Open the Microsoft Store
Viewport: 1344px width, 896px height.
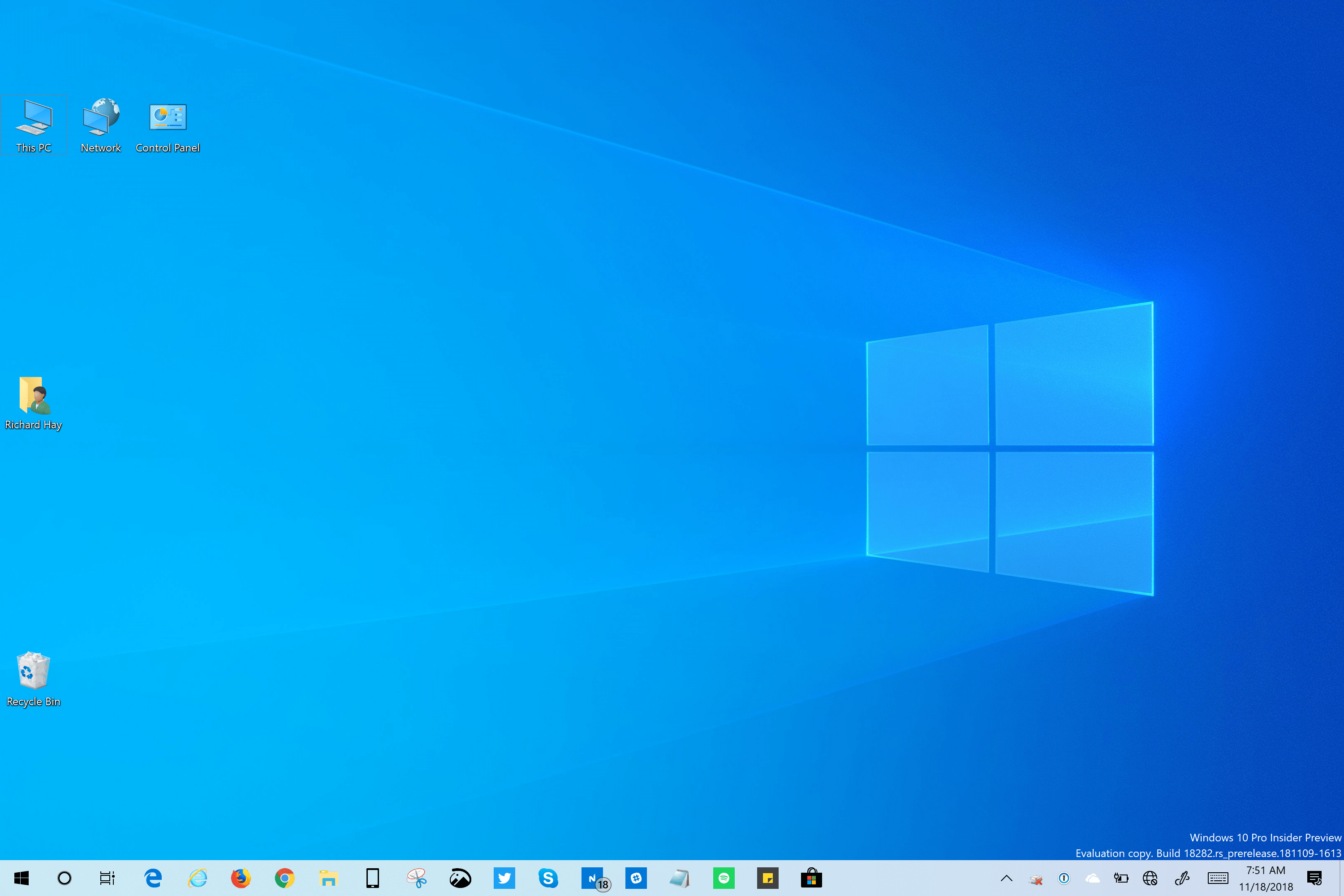[811, 878]
